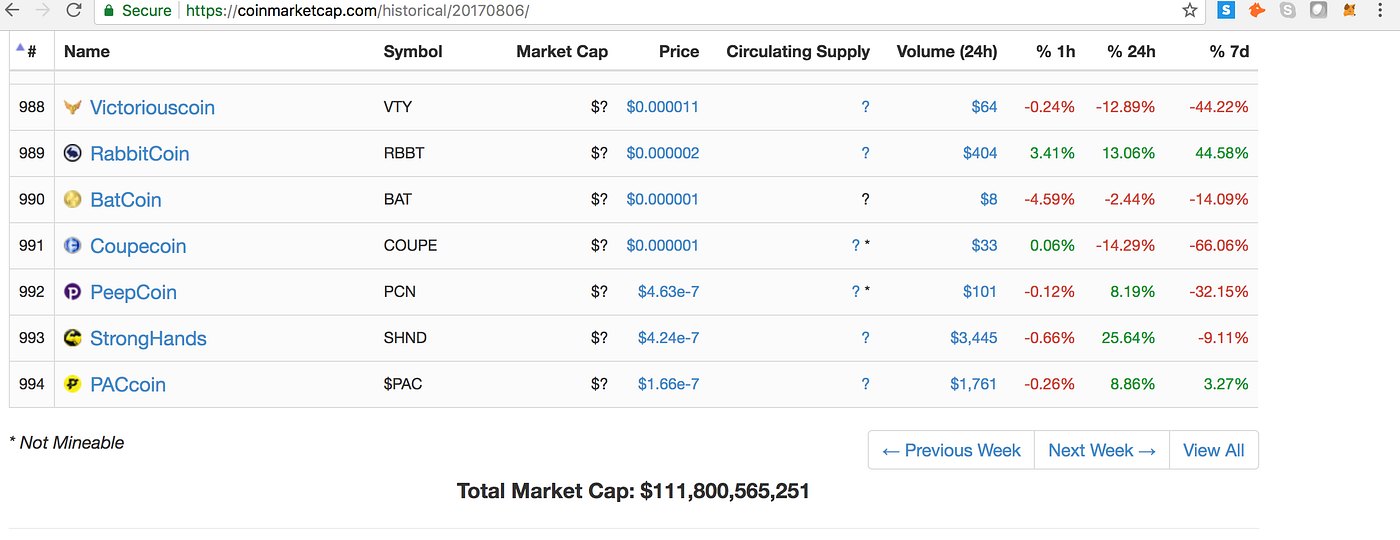Open the Coupecoin link
Viewport: 1400px width, 540px height.
[138, 246]
